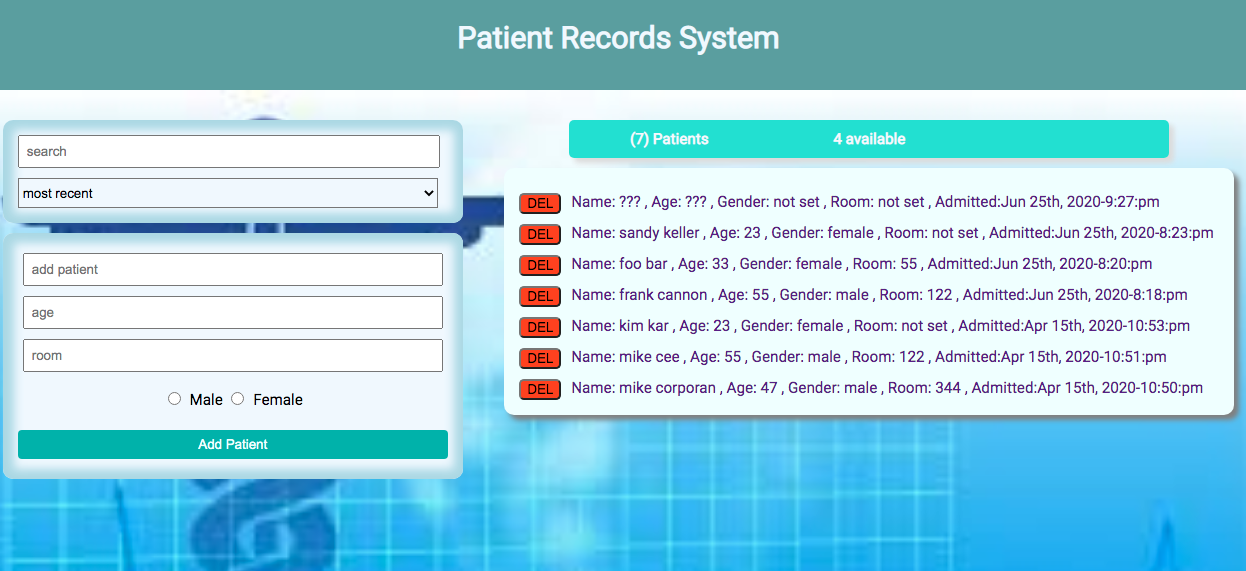This screenshot has width=1246, height=571.
Task: Open the most recent sort dropdown
Action: click(228, 193)
